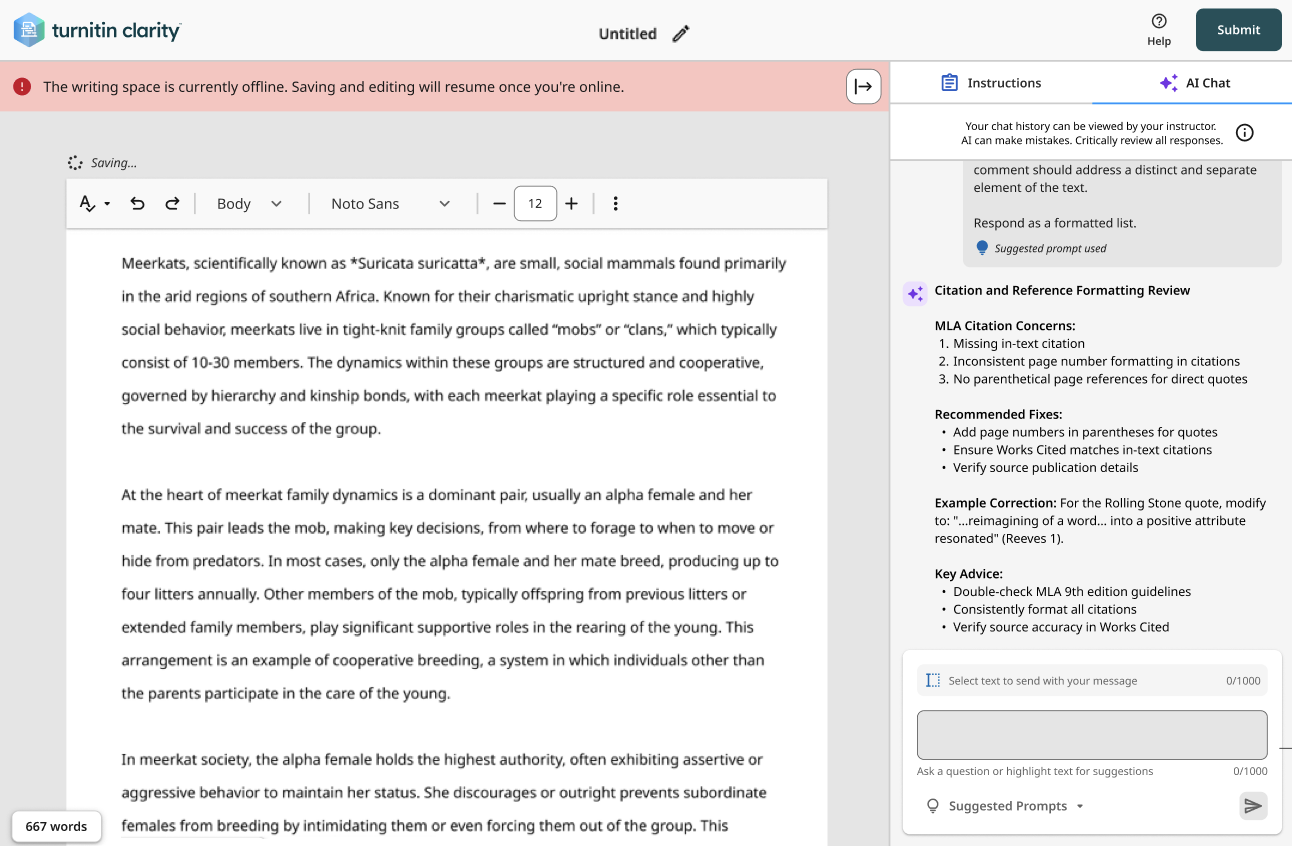The height and width of the screenshot is (846, 1293).
Task: Click the paragraph beginning 'At the heart'
Action: [x=450, y=594]
